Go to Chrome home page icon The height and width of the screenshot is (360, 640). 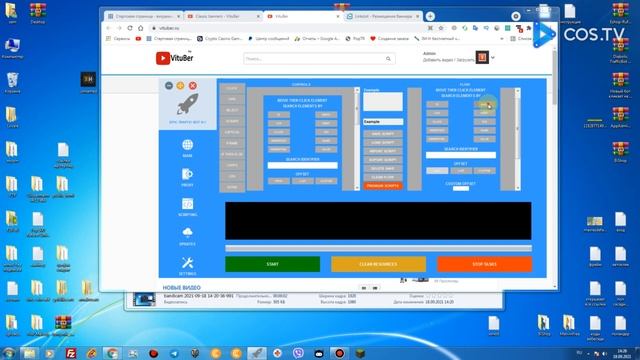point(141,28)
